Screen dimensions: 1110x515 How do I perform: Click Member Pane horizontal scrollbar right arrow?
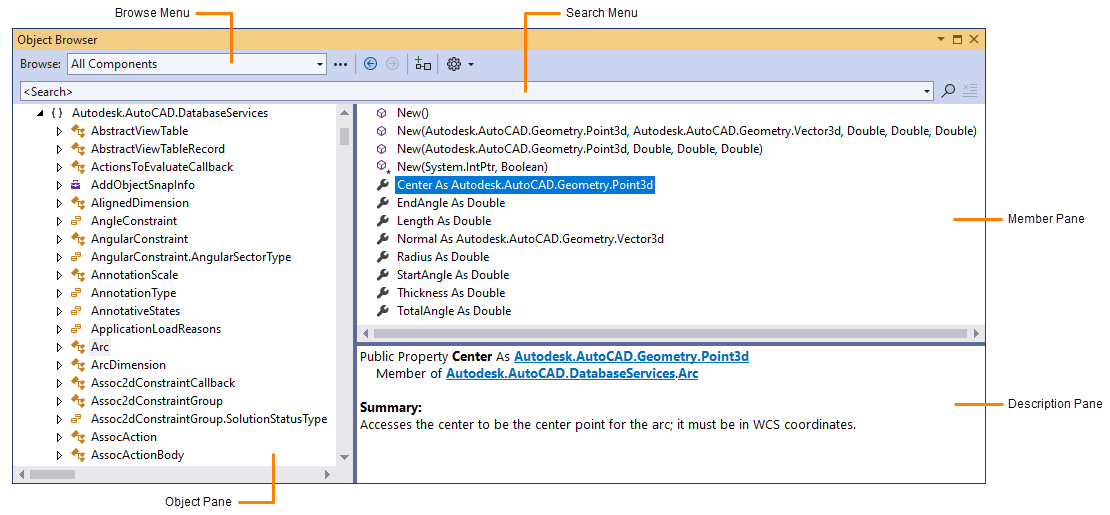coord(976,333)
